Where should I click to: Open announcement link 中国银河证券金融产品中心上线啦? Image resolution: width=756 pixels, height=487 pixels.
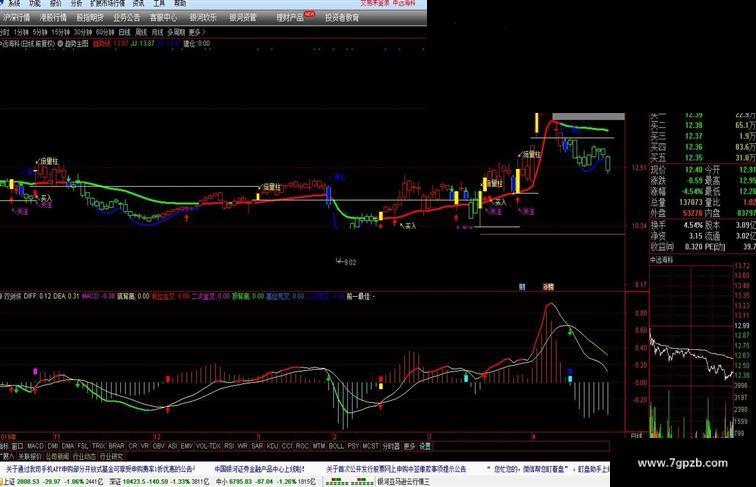[259, 469]
